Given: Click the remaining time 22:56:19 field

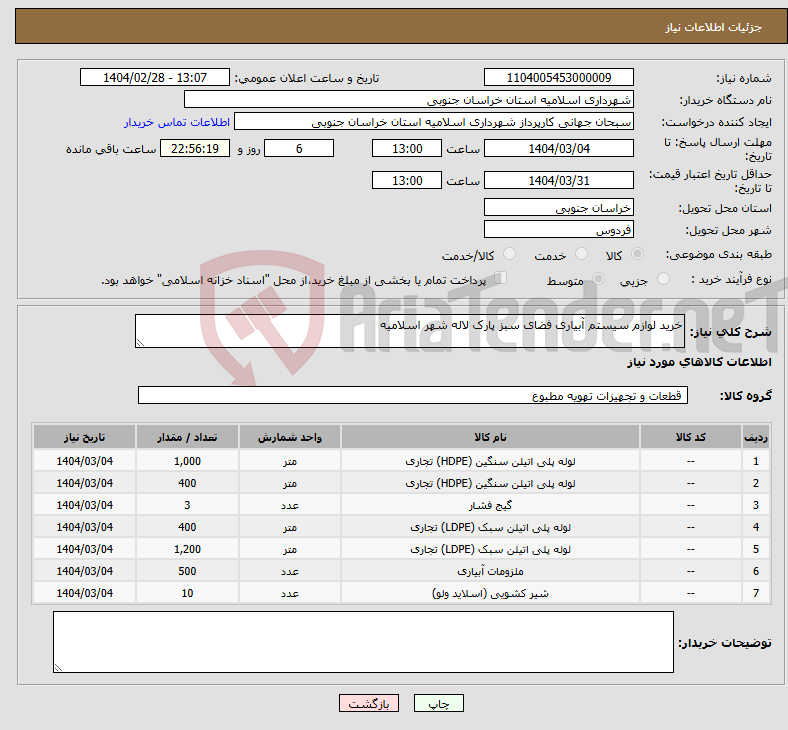Looking at the screenshot, I should point(195,149).
